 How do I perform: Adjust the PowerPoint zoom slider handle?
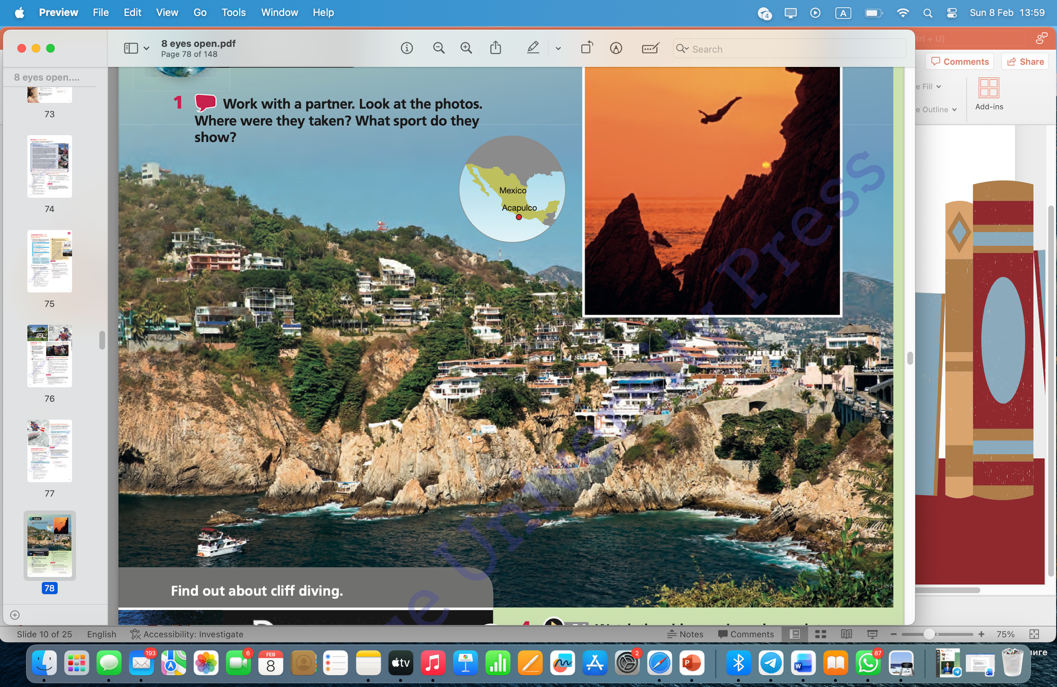(x=930, y=634)
